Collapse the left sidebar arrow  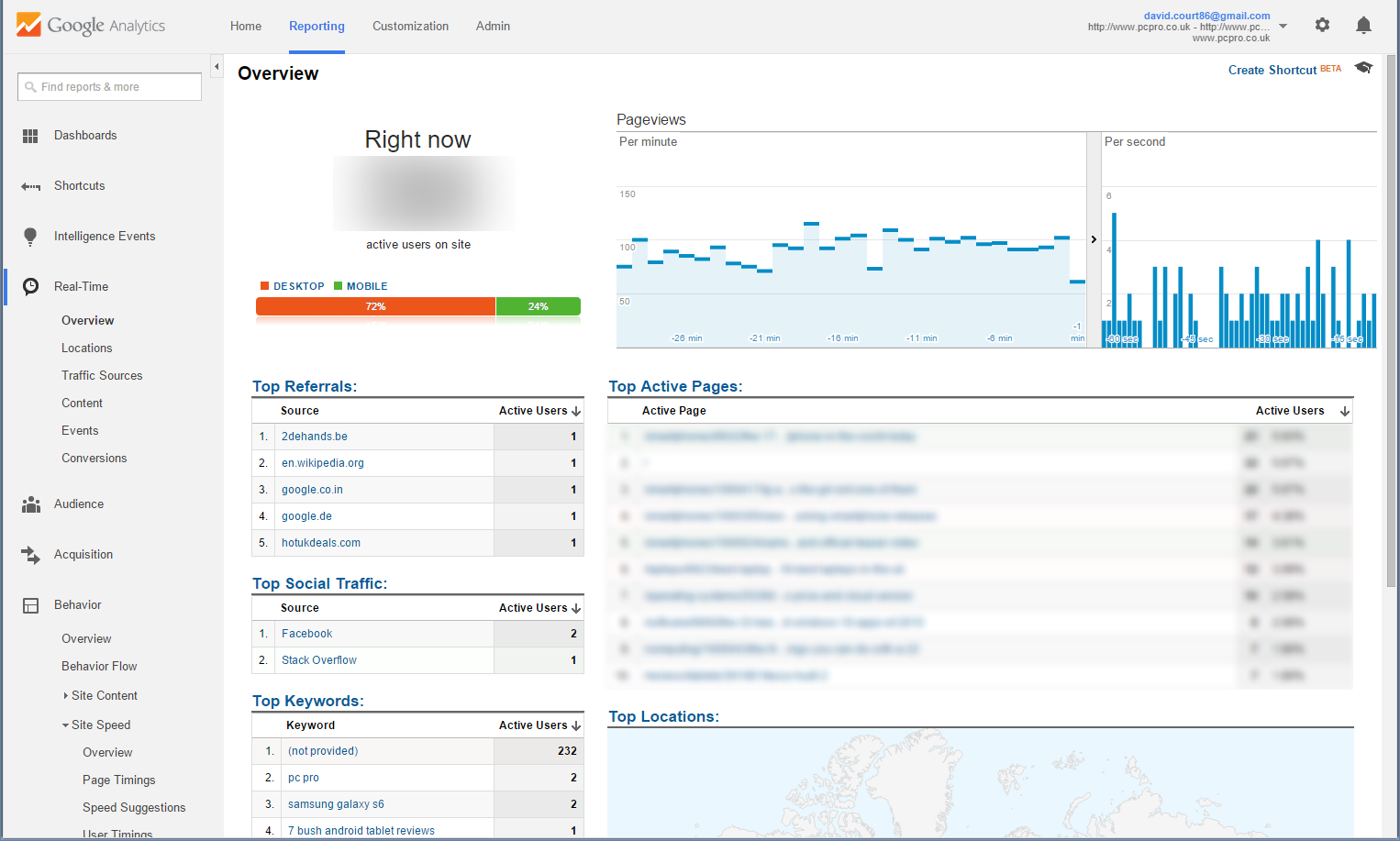coord(217,66)
